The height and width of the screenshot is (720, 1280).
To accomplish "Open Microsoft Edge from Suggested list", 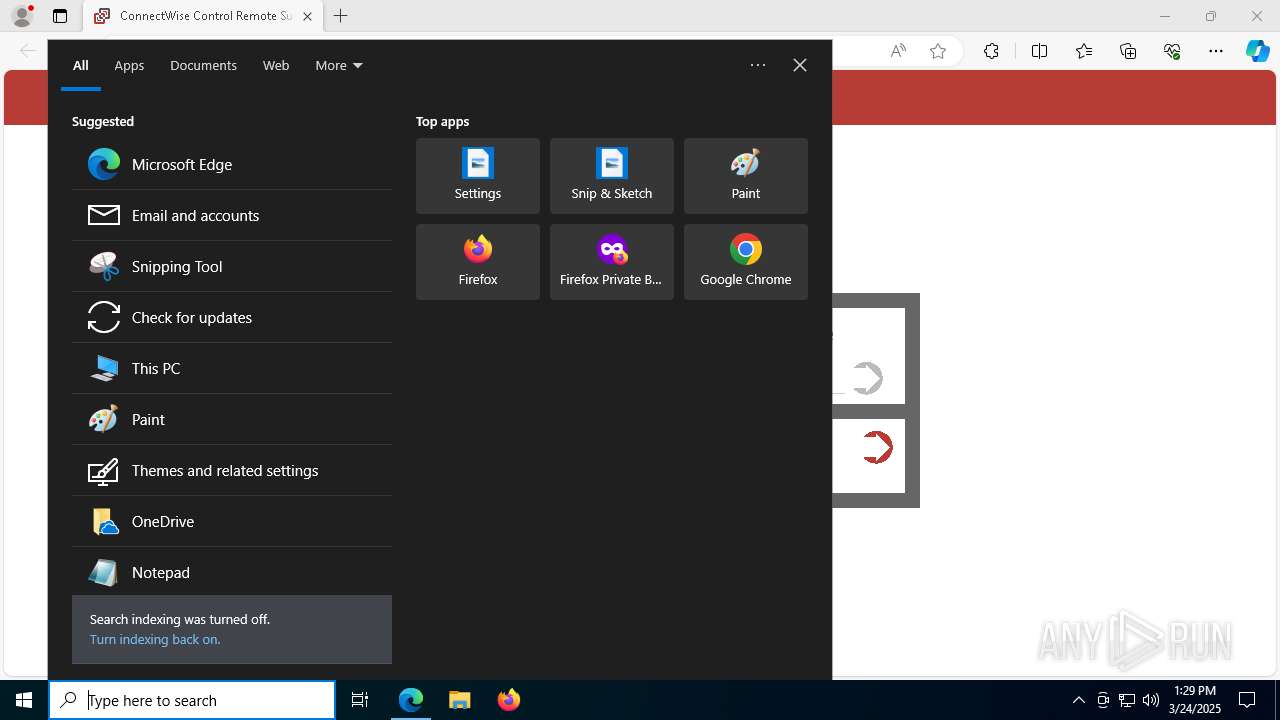I will point(232,164).
